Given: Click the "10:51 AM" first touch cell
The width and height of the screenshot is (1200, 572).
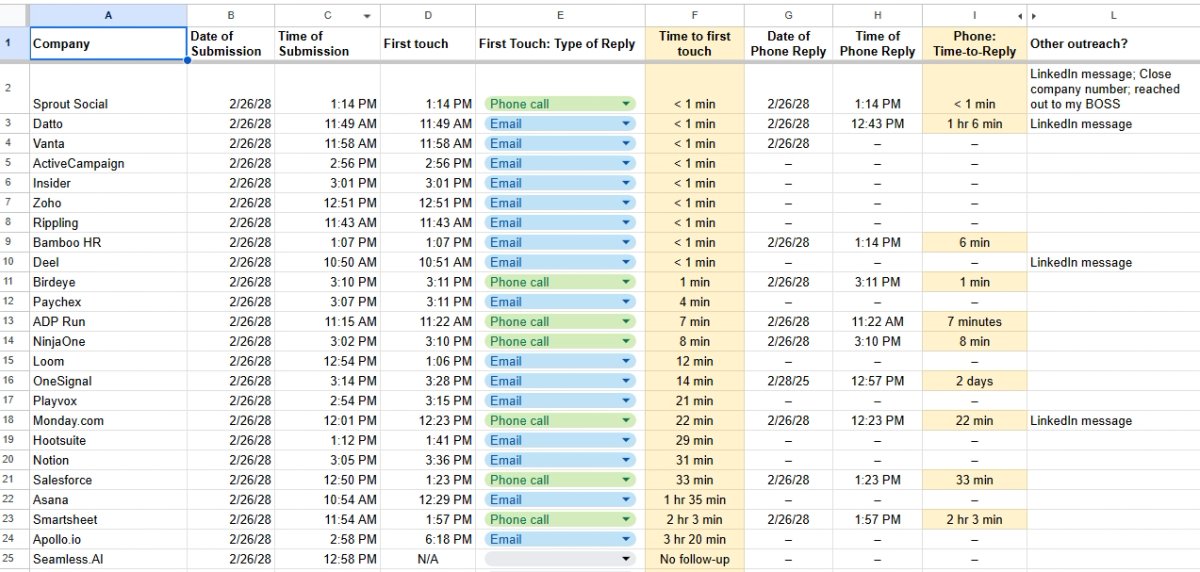Looking at the screenshot, I should tap(428, 262).
